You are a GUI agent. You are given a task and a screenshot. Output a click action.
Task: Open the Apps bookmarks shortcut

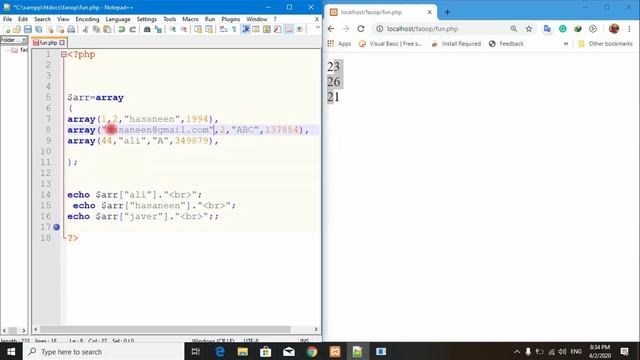pos(339,44)
